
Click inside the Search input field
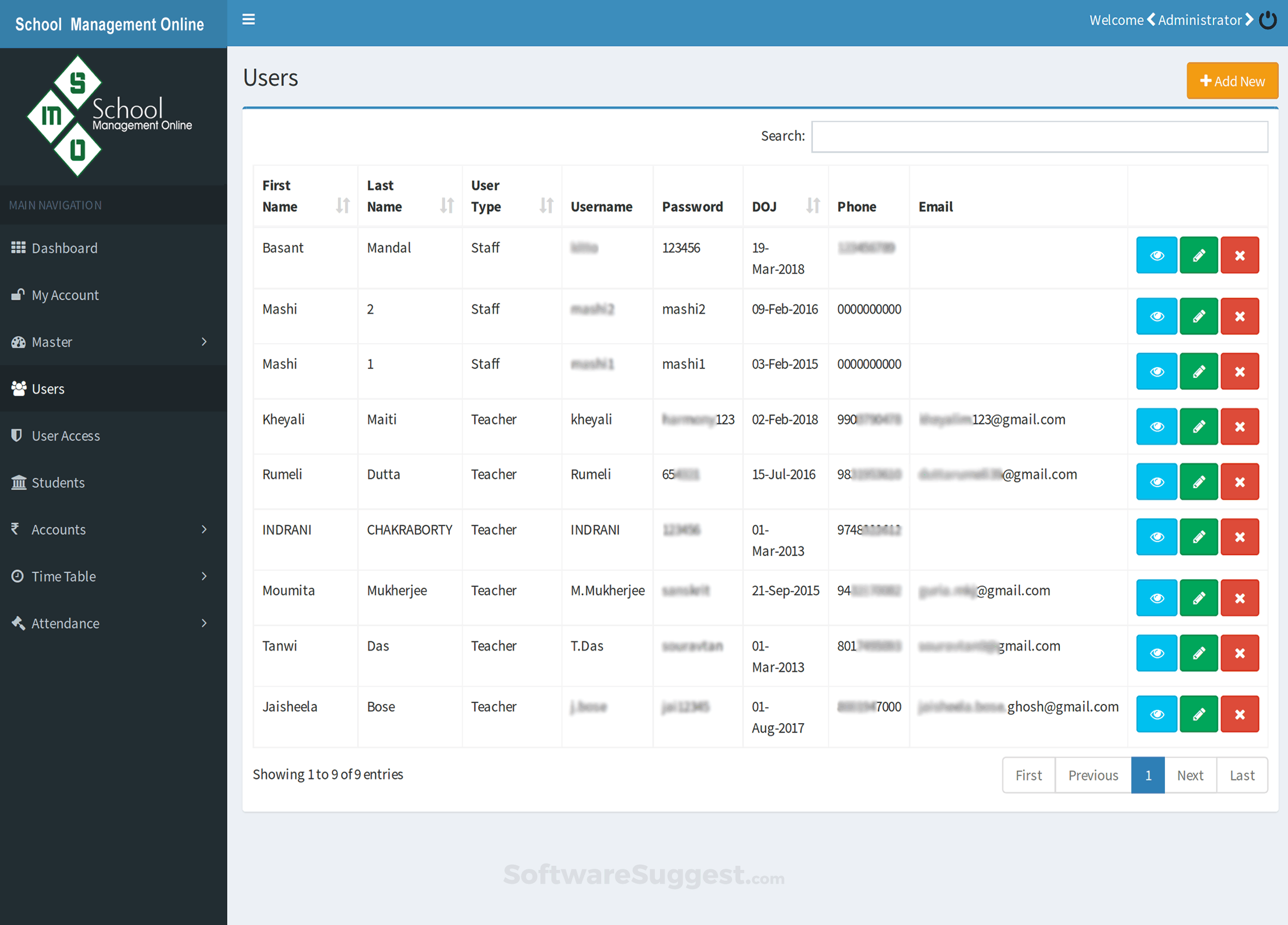1039,136
